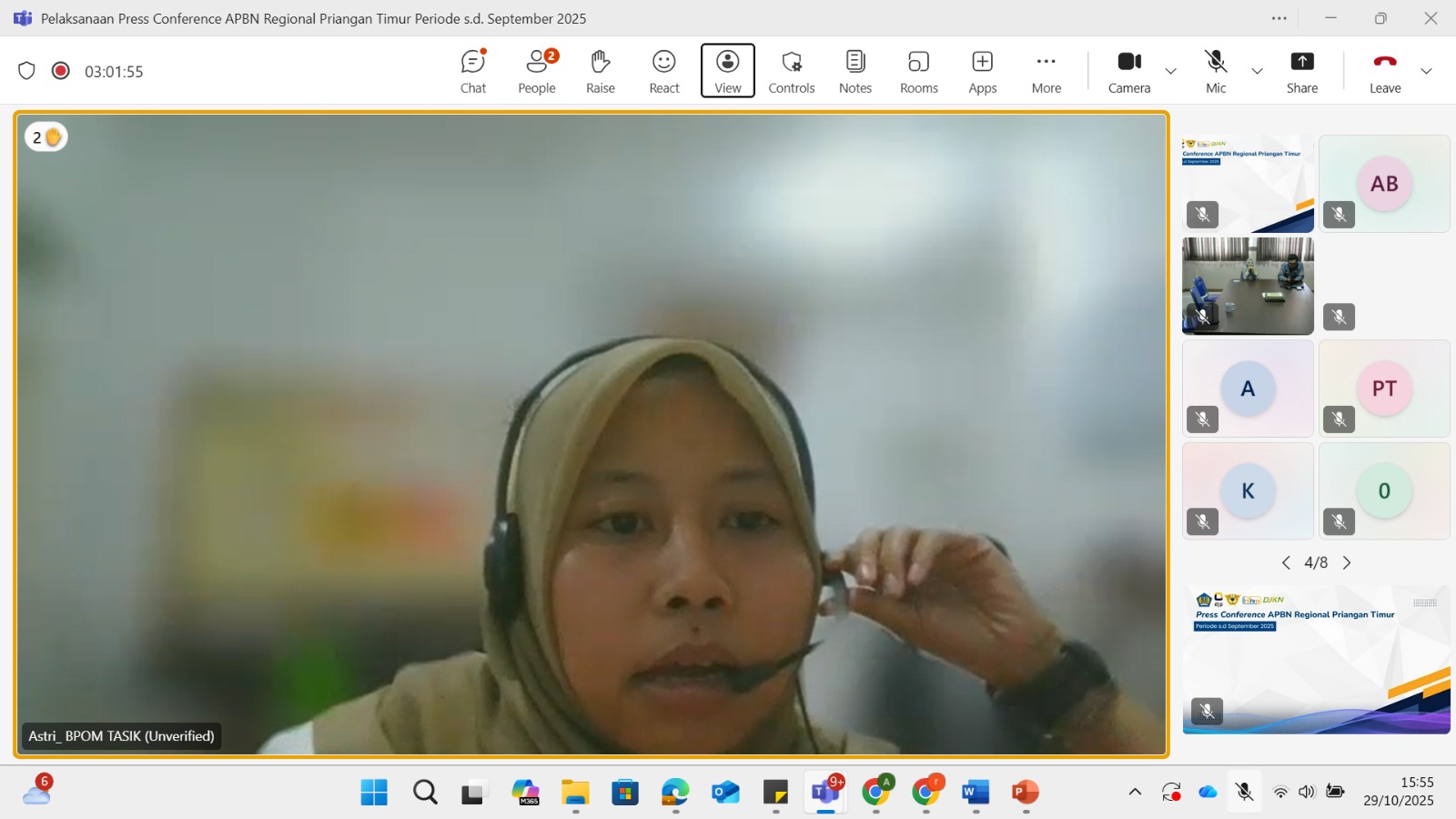Select the meeting room video thumbnail
1456x819 pixels.
[x=1248, y=286]
